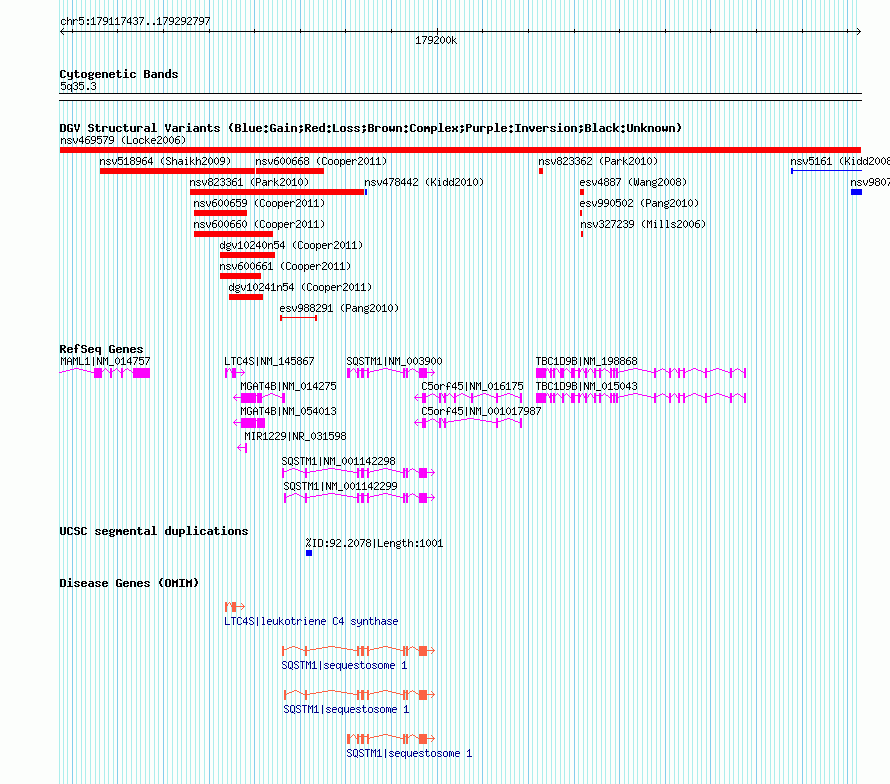890x784 pixels.
Task: Select esv988291 (Pang2010) variant
Action: (x=339, y=308)
